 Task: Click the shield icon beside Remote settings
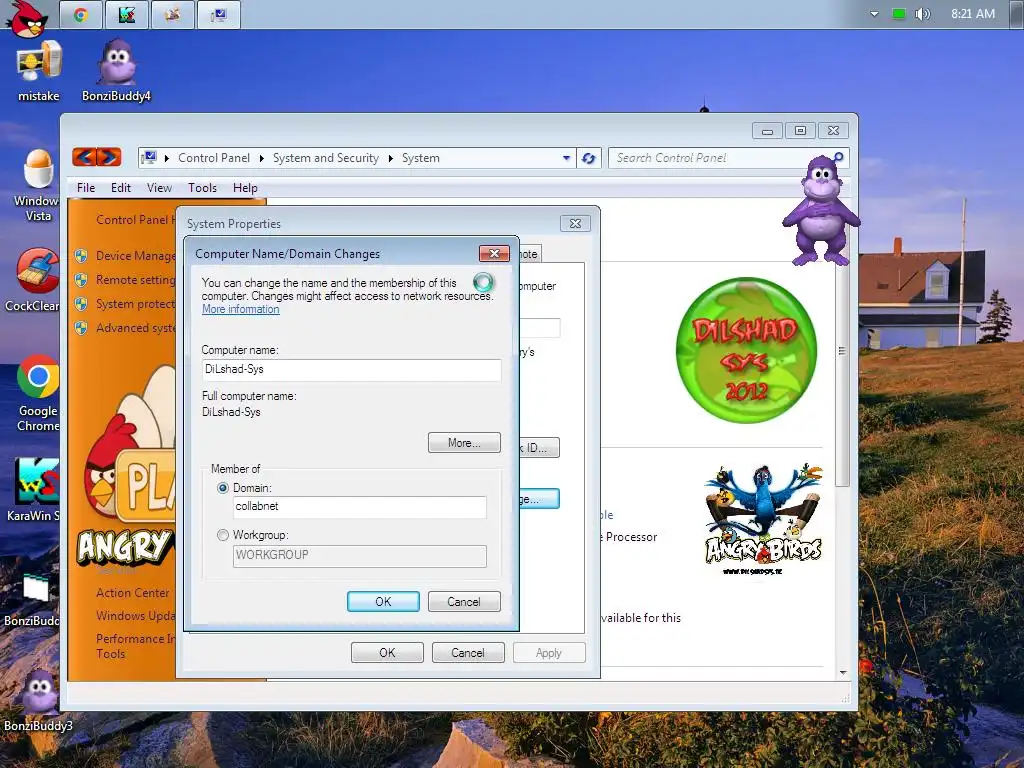pos(81,280)
